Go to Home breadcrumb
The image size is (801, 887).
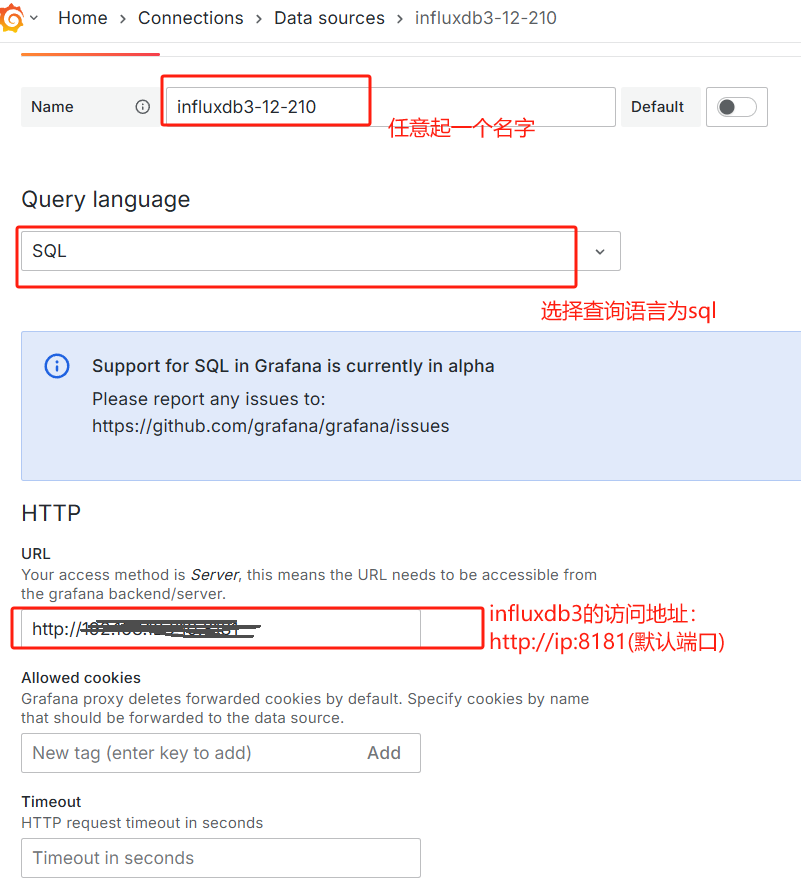[x=83, y=18]
